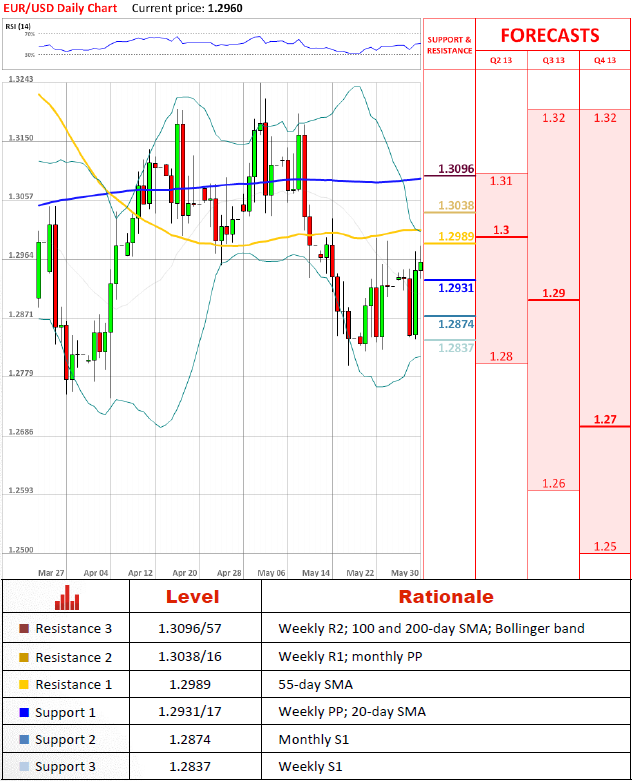
Task: Click the 1.3096 resistance level label
Action: point(456,169)
